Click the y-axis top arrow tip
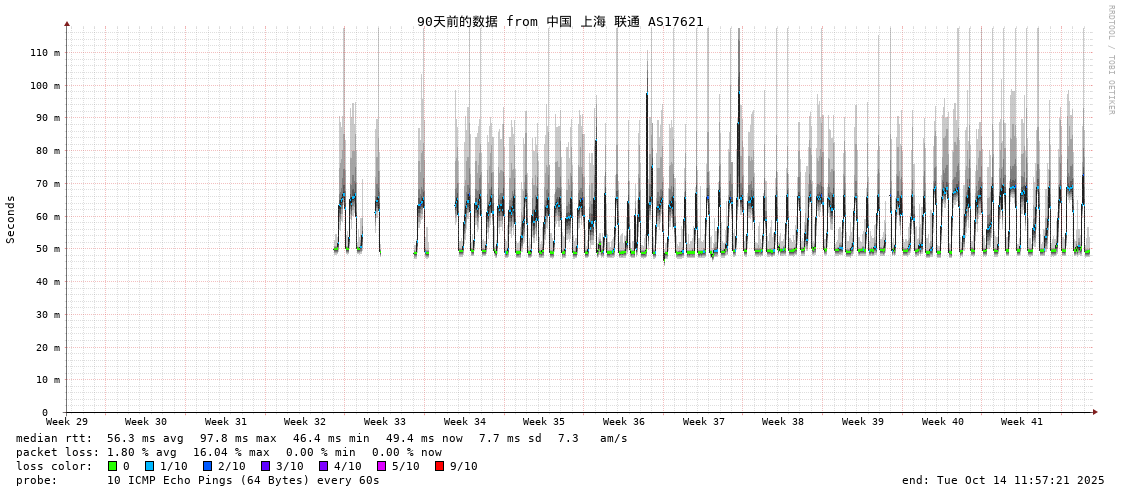The height and width of the screenshot is (494, 1121). point(67,23)
